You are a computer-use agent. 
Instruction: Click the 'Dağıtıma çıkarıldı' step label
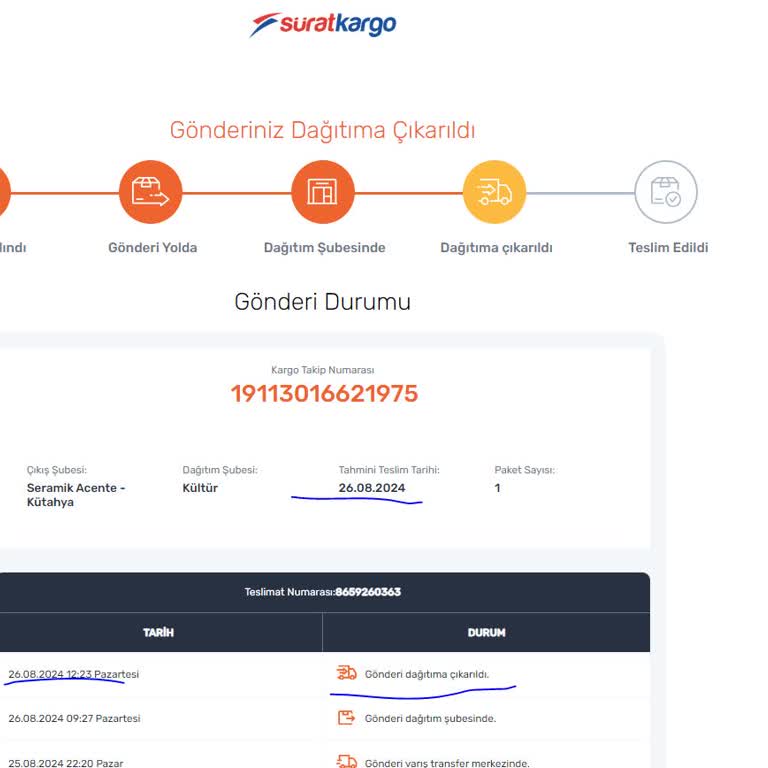tap(496, 247)
